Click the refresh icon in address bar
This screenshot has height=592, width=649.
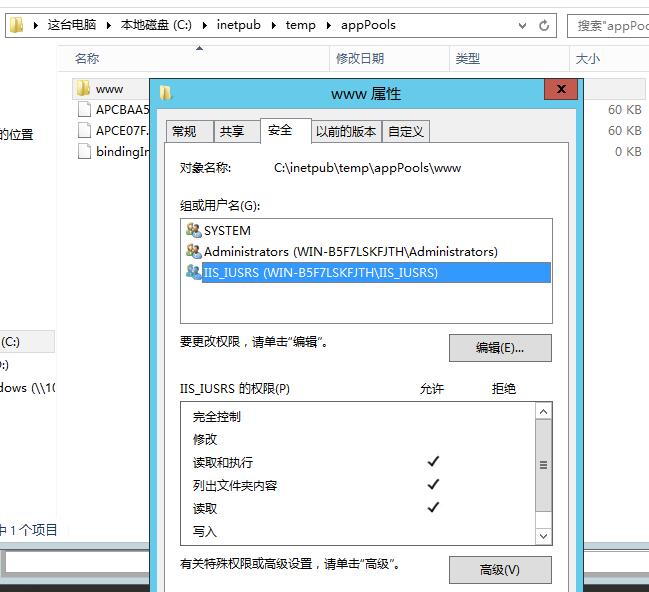[x=544, y=25]
